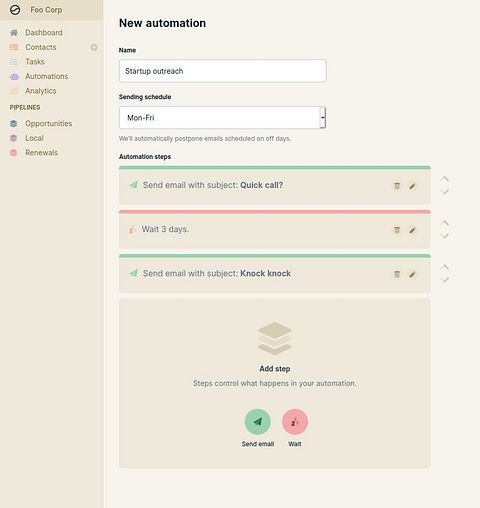Move Knock knock step up

(x=445, y=267)
